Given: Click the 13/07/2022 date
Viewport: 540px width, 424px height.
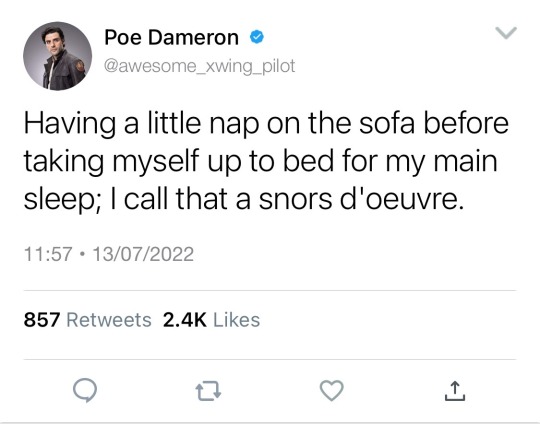Looking at the screenshot, I should [143, 254].
